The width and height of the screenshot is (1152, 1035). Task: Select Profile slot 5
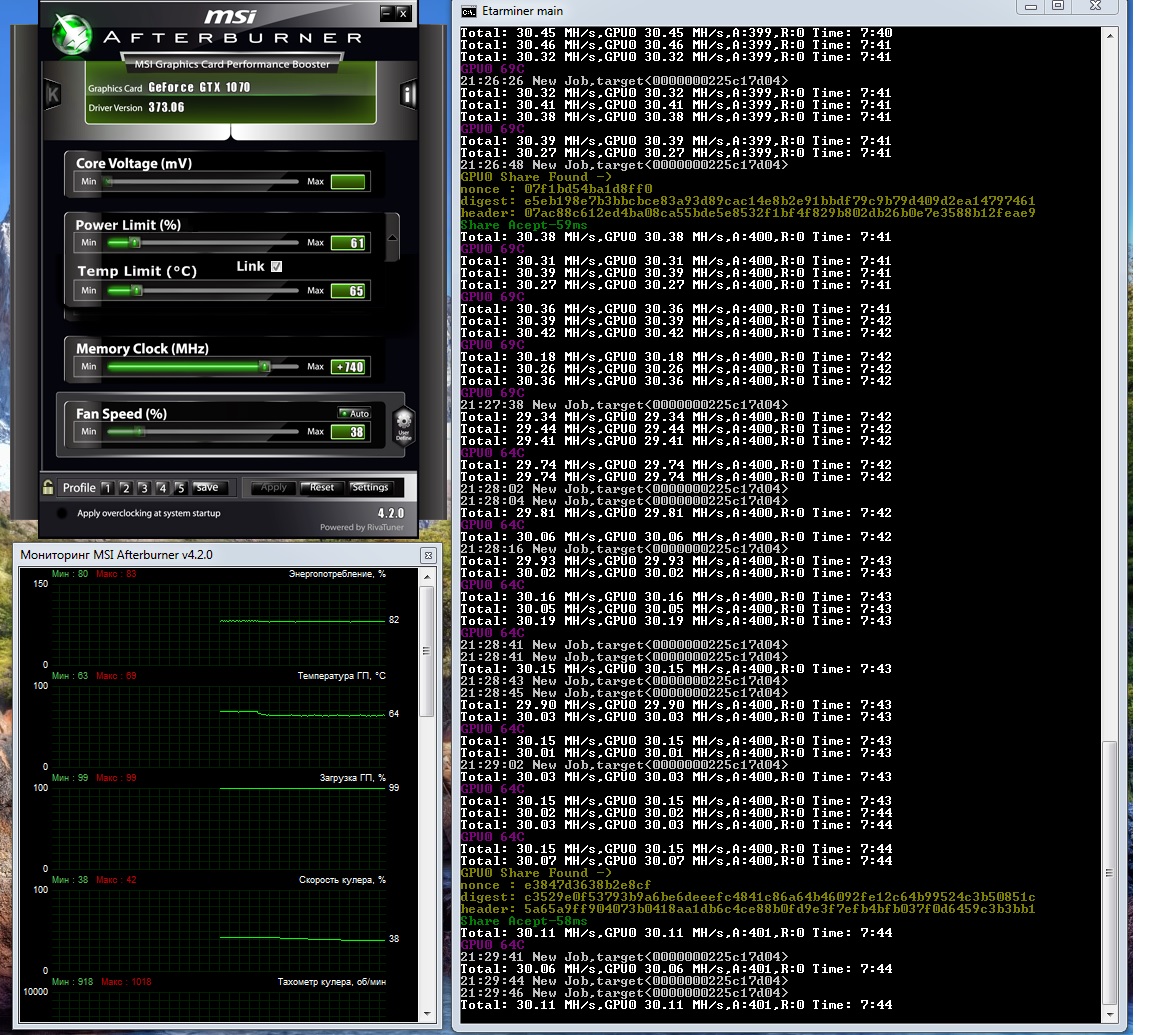click(180, 488)
